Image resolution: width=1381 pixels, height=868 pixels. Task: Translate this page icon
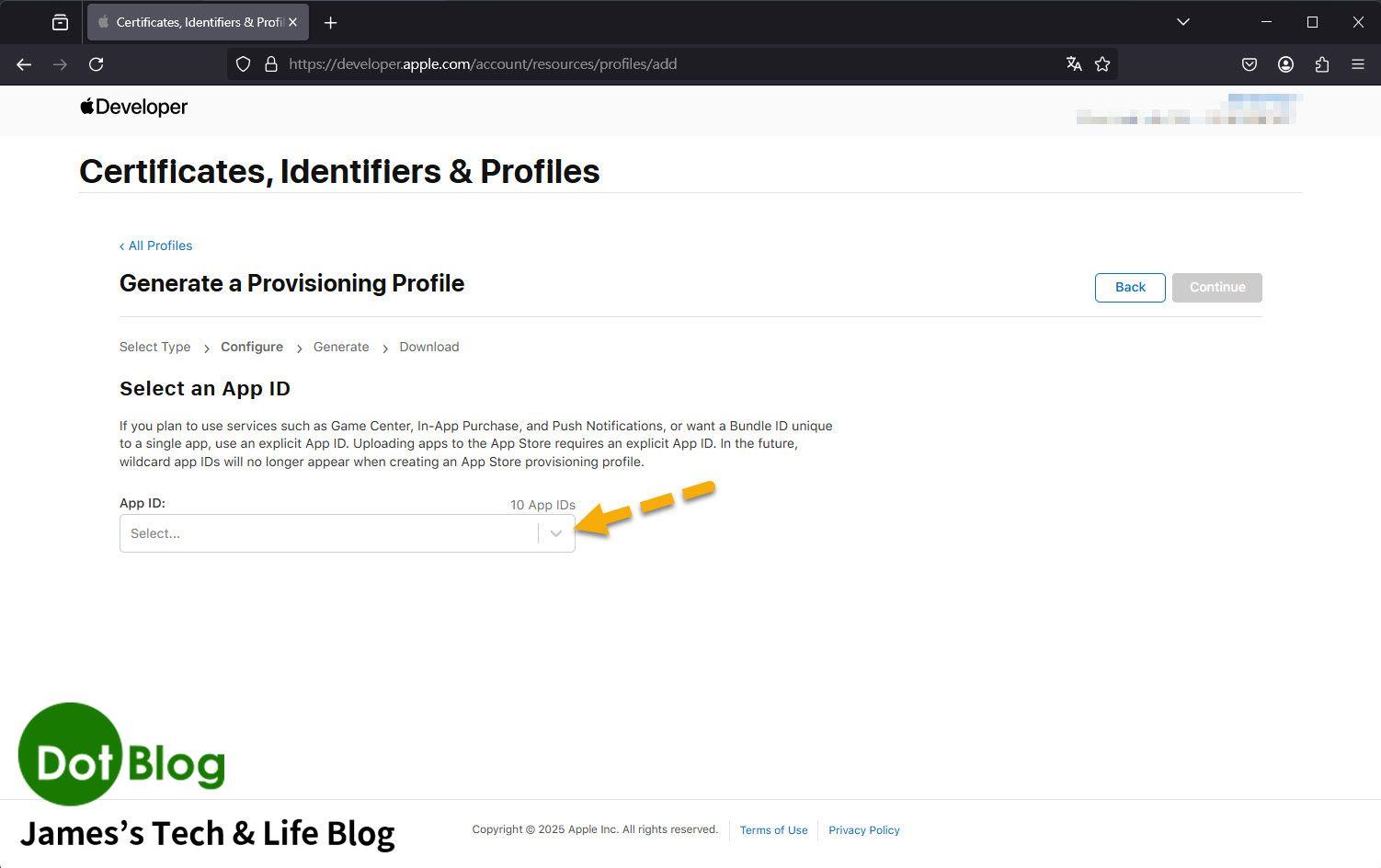[1074, 64]
